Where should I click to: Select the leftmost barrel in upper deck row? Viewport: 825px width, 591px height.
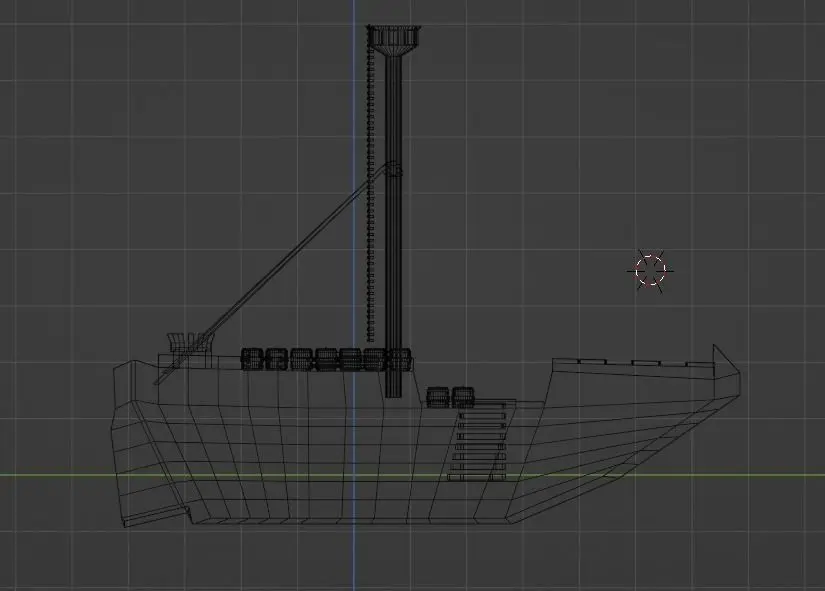pos(252,359)
